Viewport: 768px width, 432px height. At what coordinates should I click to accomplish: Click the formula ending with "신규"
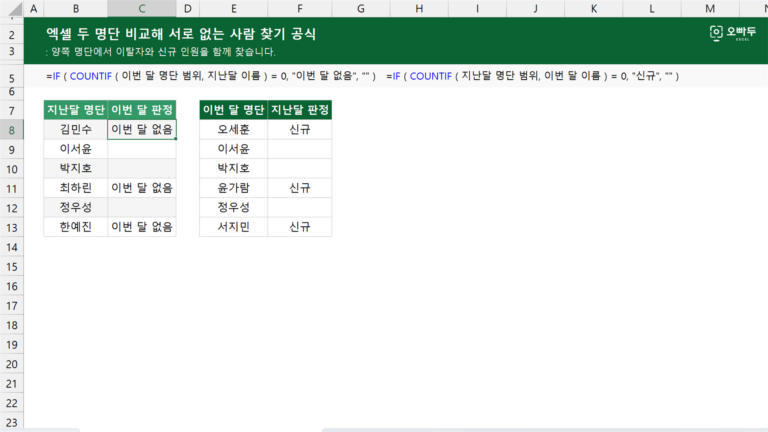tap(532, 76)
